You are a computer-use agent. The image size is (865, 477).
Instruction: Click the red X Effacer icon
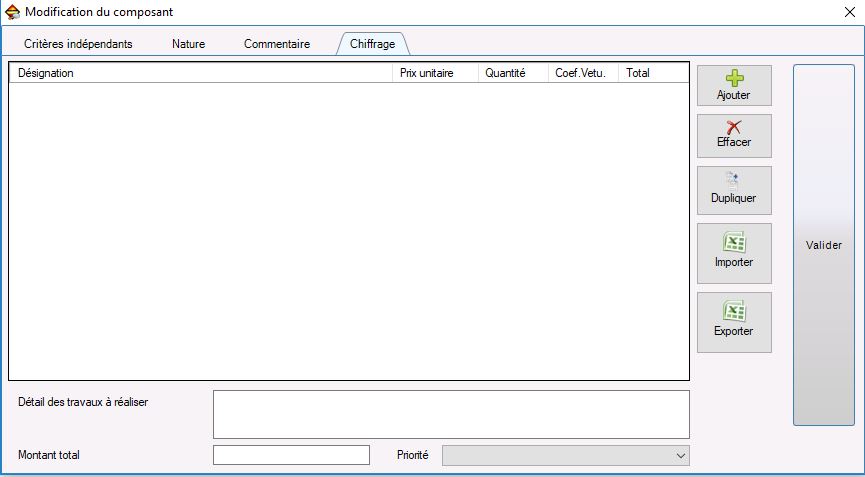tap(734, 127)
